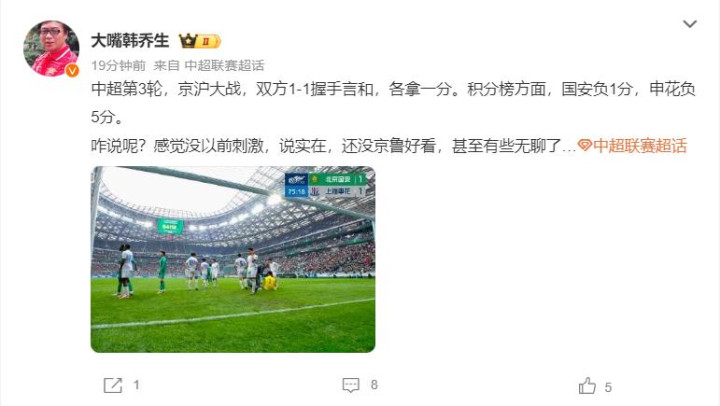Open the 19分钟前 timestamp link
This screenshot has height=406, width=720.
(118, 66)
